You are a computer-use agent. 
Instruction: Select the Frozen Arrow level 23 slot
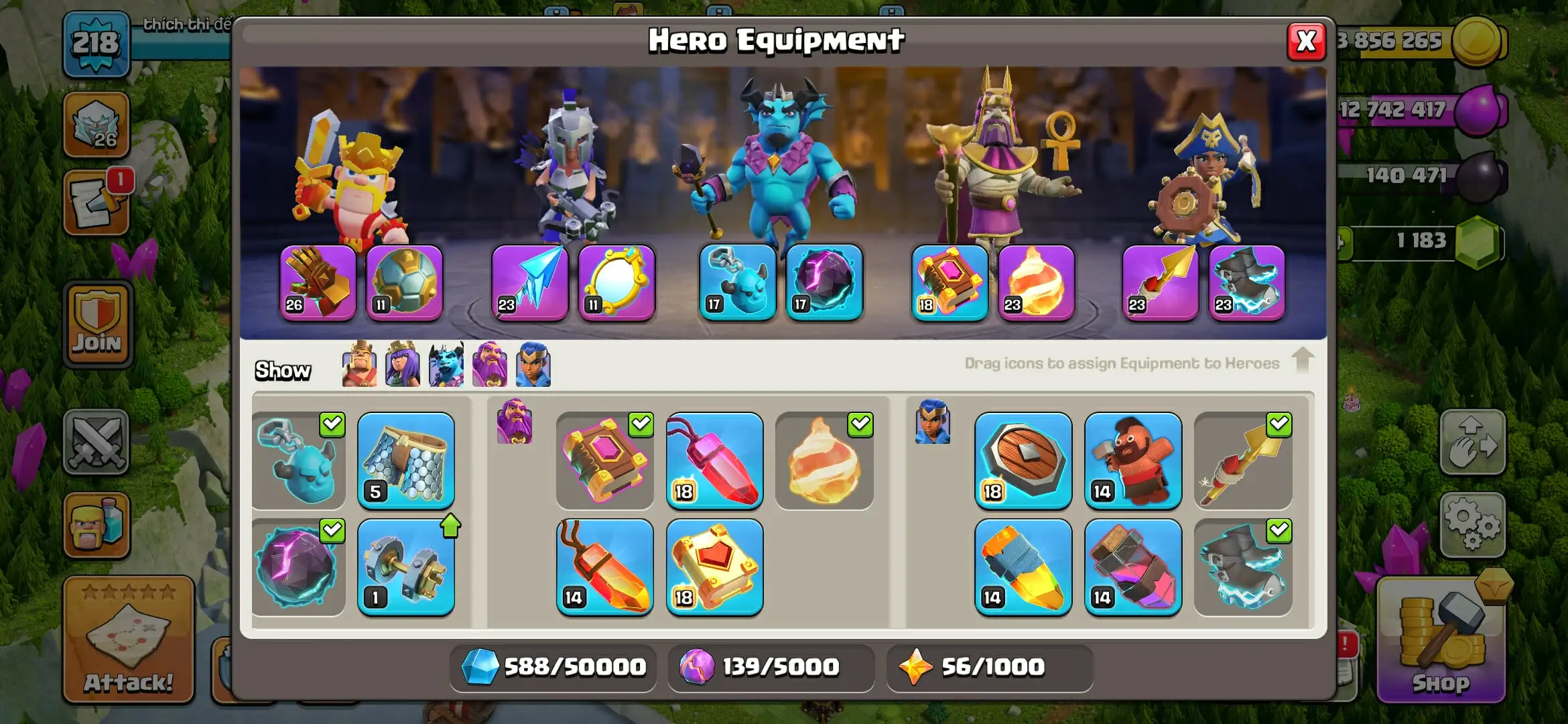[529, 282]
